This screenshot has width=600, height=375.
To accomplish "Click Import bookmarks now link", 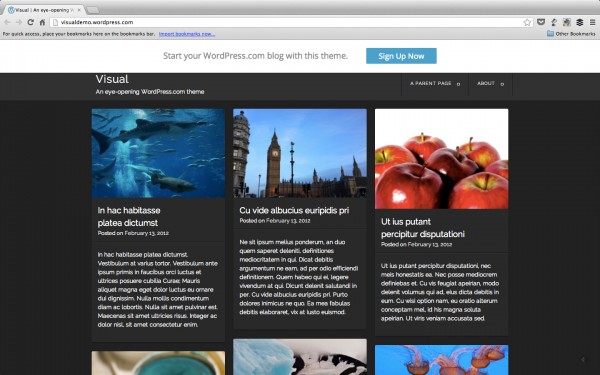I will tap(187, 34).
